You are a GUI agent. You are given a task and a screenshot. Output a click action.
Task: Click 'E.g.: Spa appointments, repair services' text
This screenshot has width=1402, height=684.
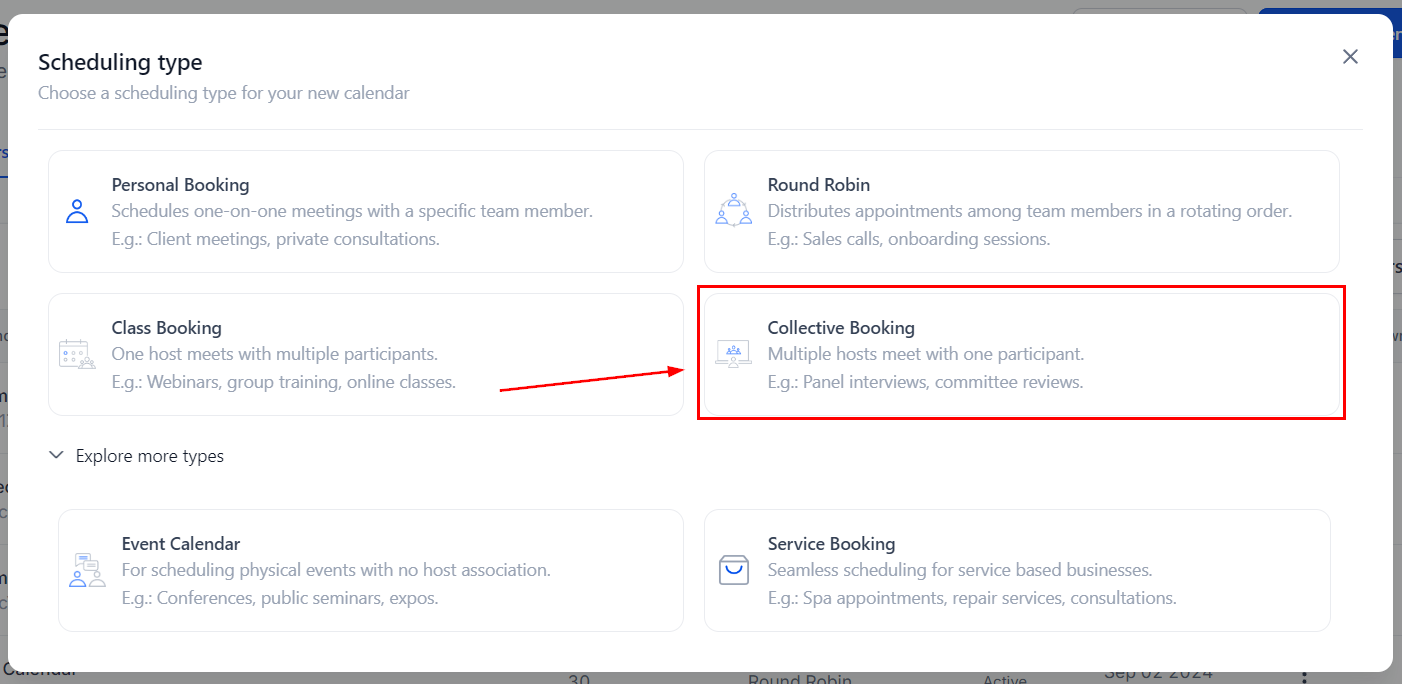click(971, 598)
